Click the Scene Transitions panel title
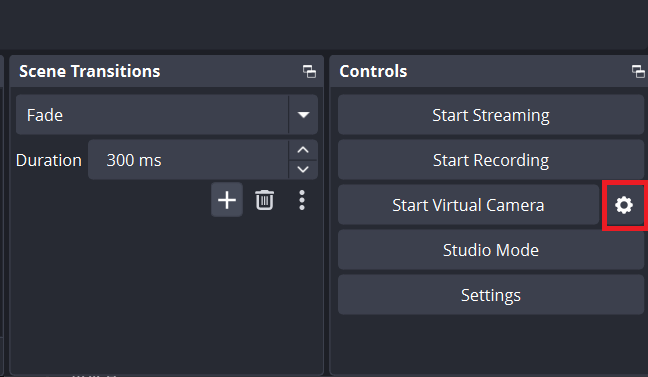648x377 pixels. point(90,72)
